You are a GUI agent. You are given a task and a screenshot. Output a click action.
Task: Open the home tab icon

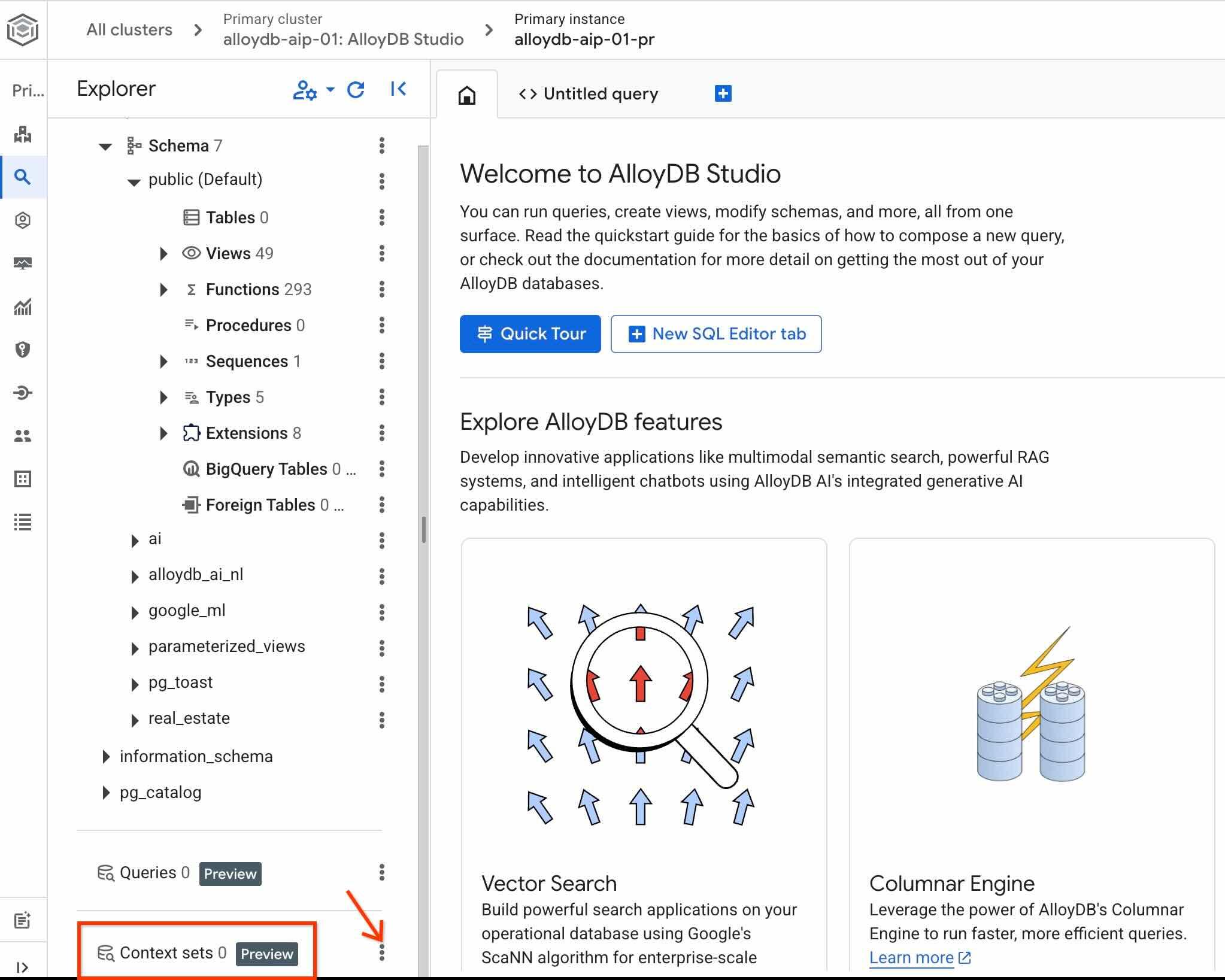coord(467,95)
